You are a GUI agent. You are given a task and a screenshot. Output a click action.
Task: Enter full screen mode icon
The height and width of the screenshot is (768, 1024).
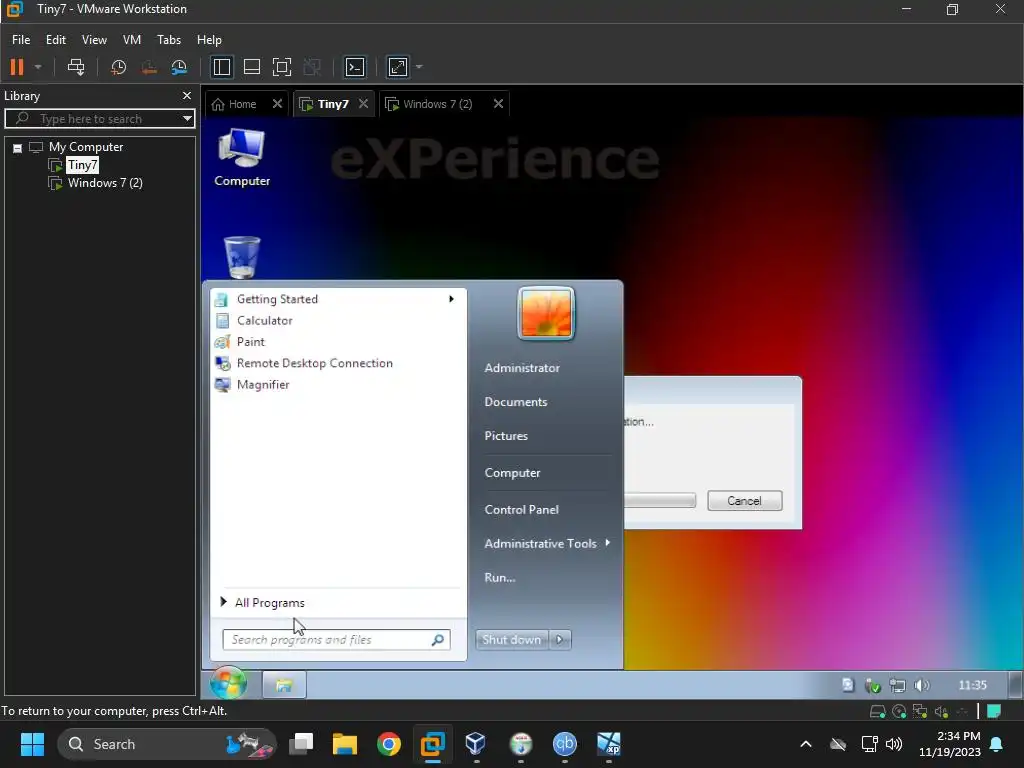pos(281,67)
